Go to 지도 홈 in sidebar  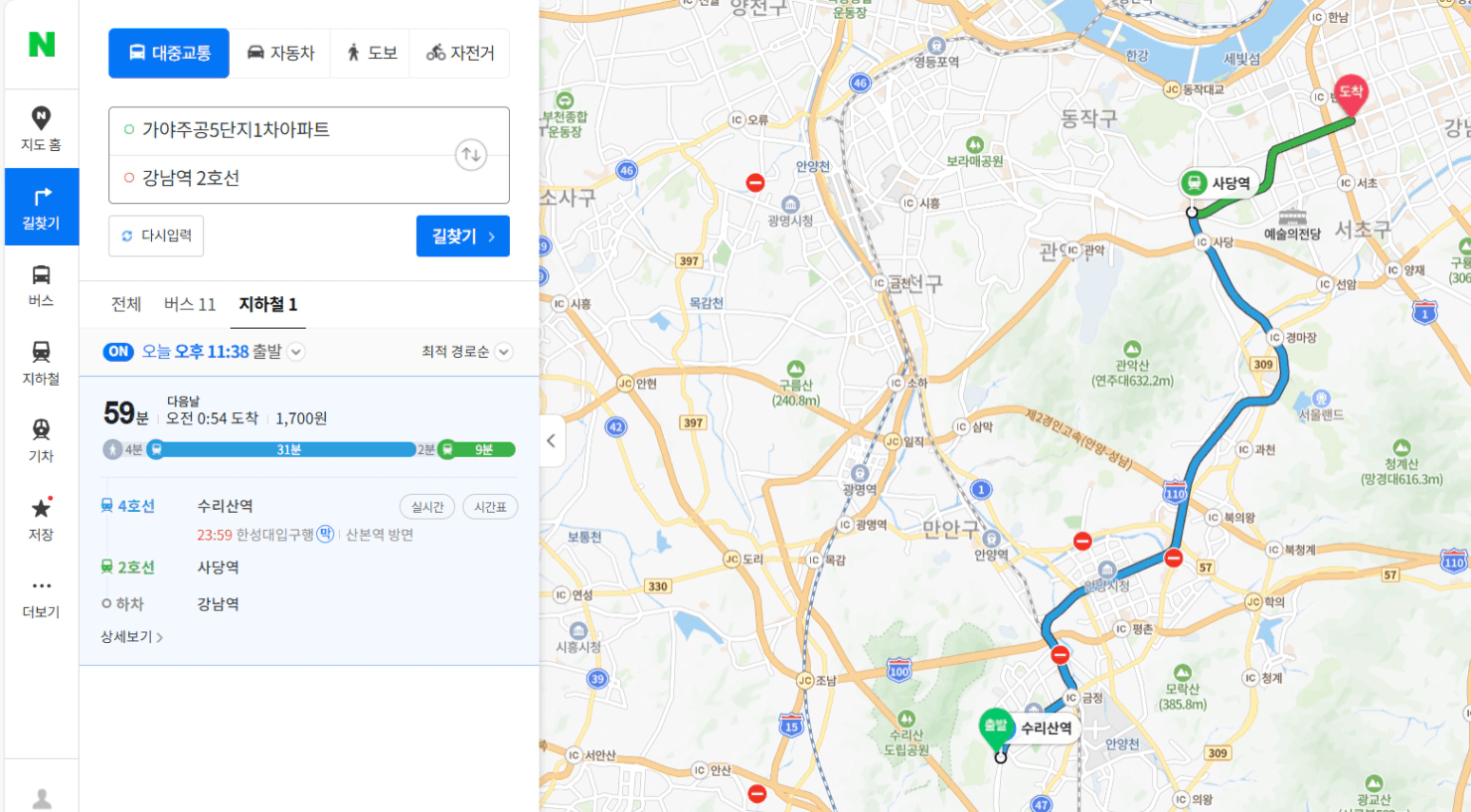(x=41, y=129)
